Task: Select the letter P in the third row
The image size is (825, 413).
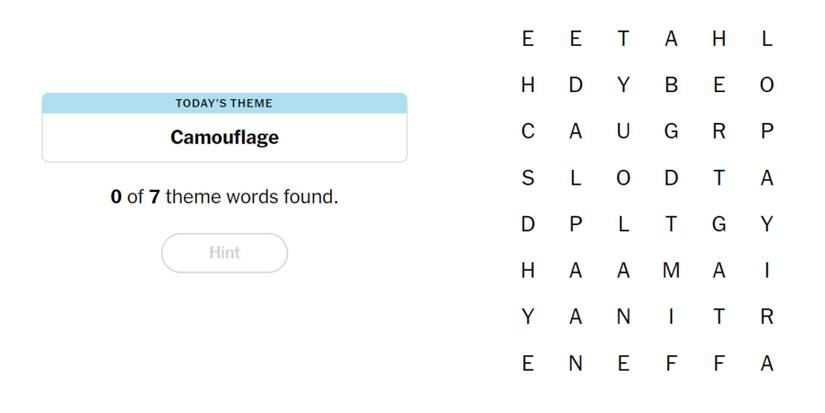Action: coord(767,132)
